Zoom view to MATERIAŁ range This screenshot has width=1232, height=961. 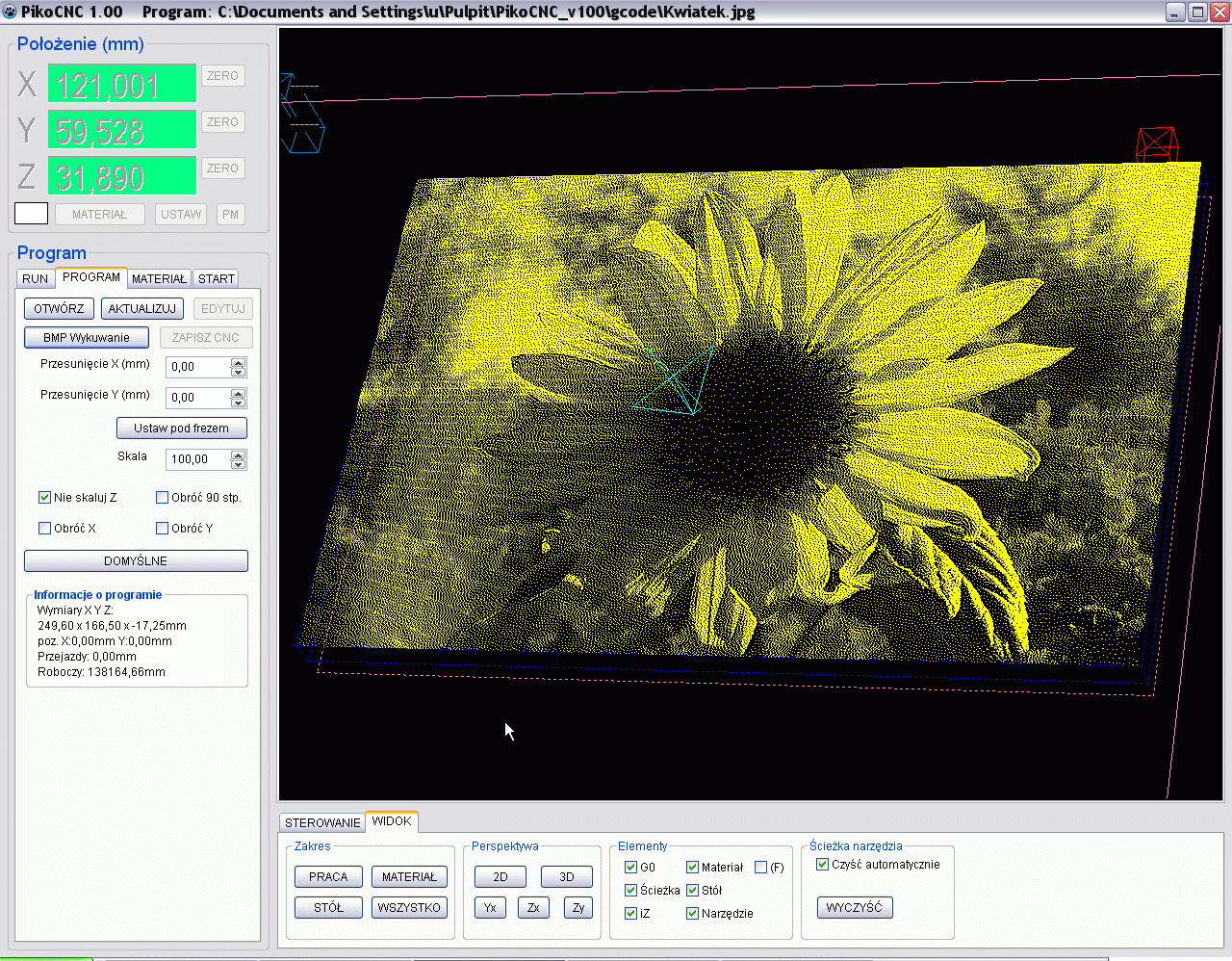click(x=409, y=877)
